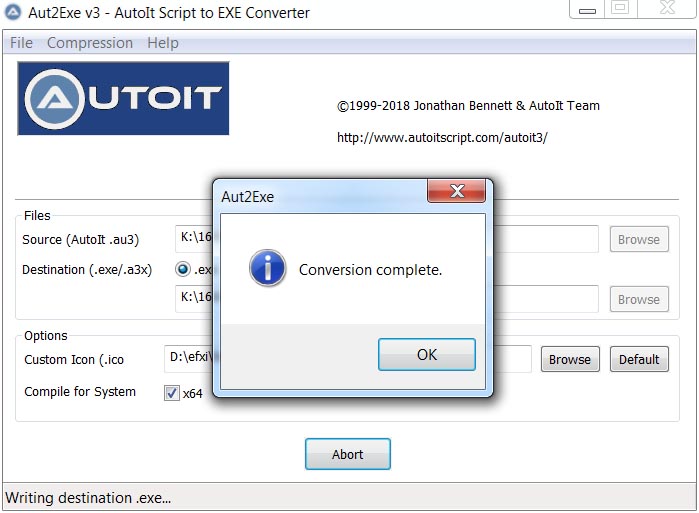699x513 pixels.
Task: Click the 'Custom Icon (.ico' label
Action: [74, 359]
